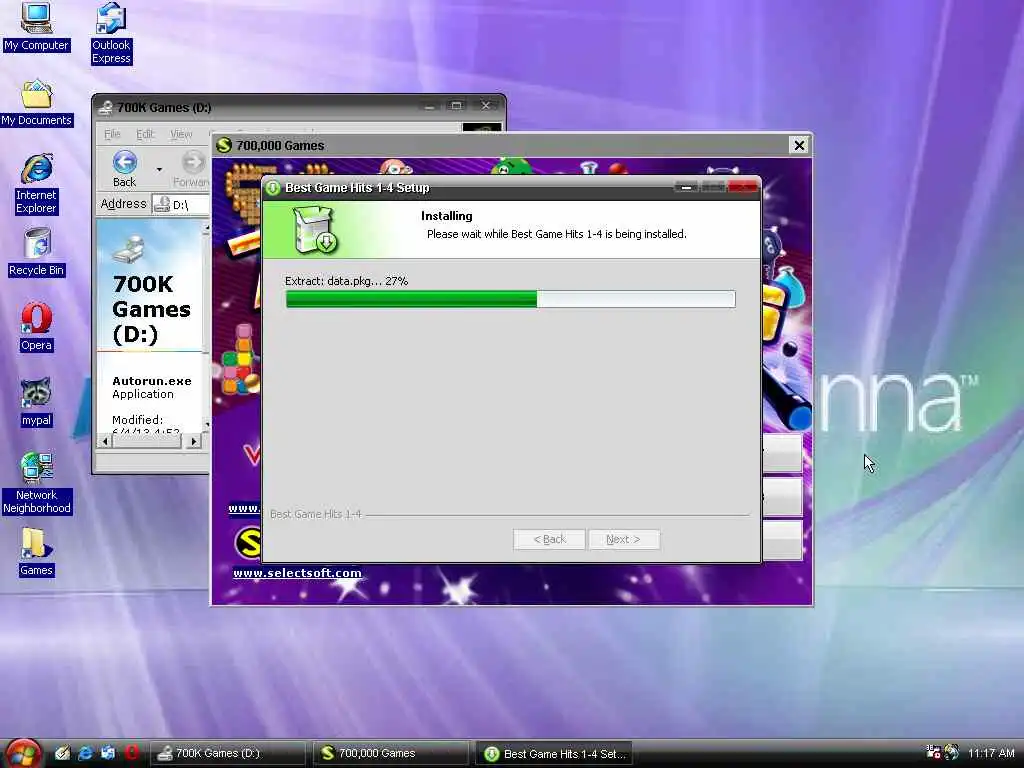Close the 700,000 Games launcher window
This screenshot has height=768, width=1024.
[x=799, y=145]
